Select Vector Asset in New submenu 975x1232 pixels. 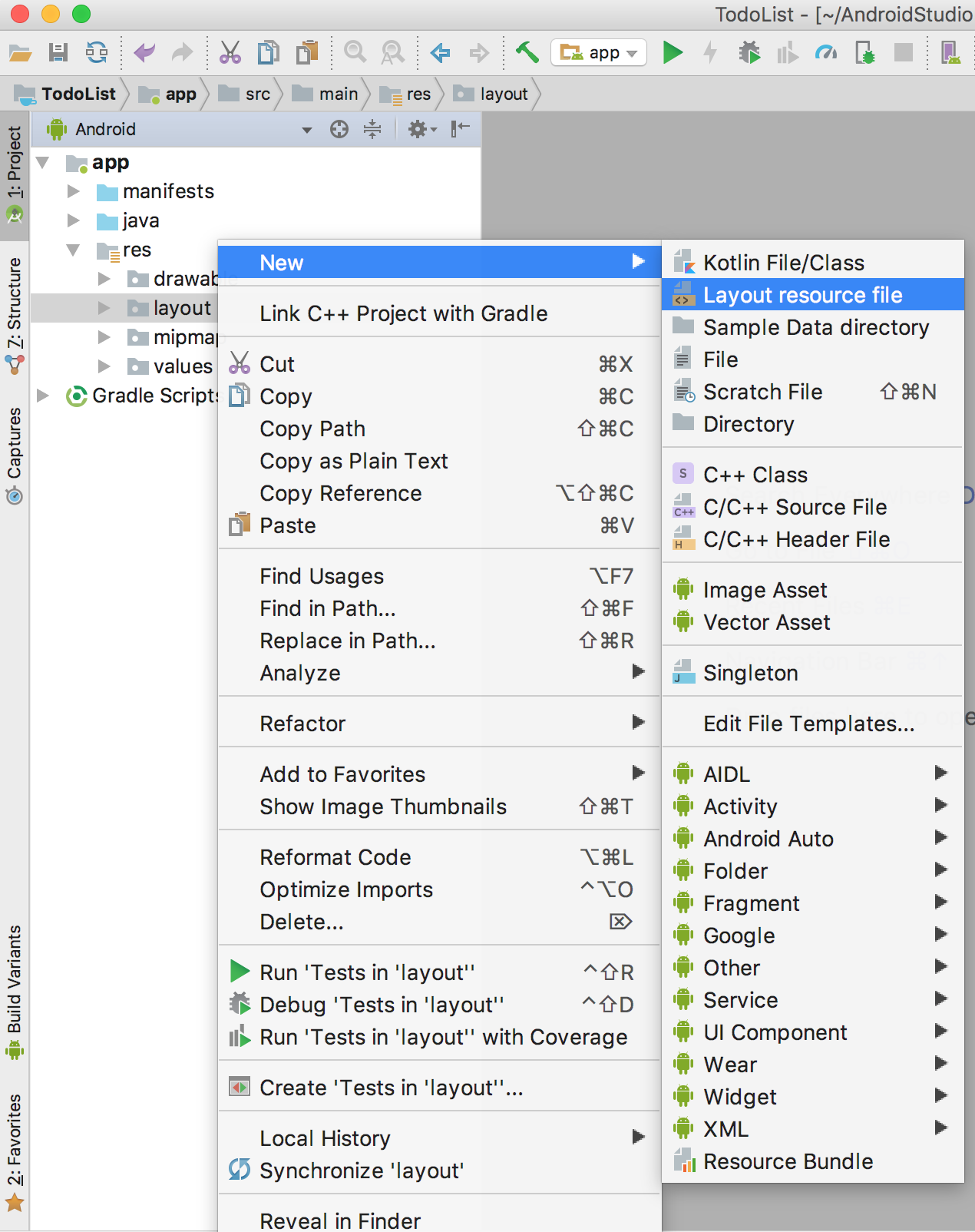coord(812,622)
